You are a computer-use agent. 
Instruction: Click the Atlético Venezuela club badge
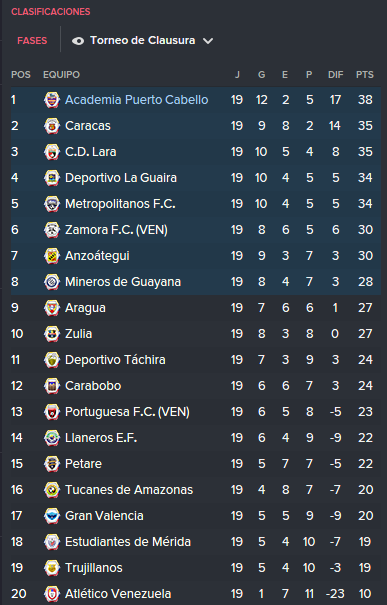(x=52, y=594)
